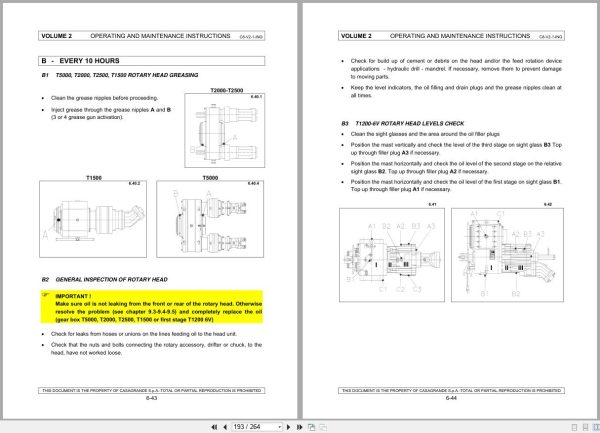Screen dimensions: 600x433
Task: Click the T2000-T2500 rotary head diagram
Action: (x=225, y=130)
